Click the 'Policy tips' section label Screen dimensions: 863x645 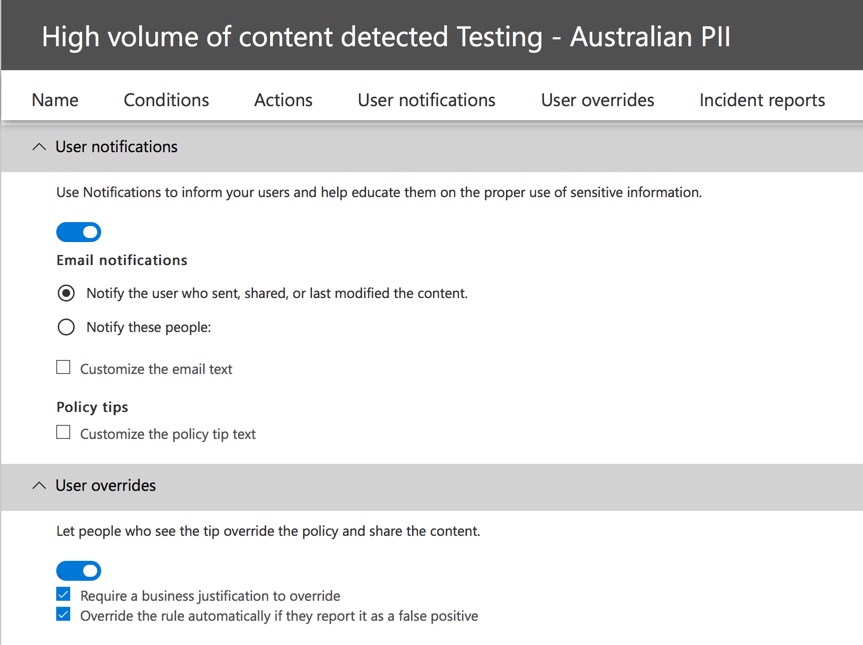[x=92, y=406]
